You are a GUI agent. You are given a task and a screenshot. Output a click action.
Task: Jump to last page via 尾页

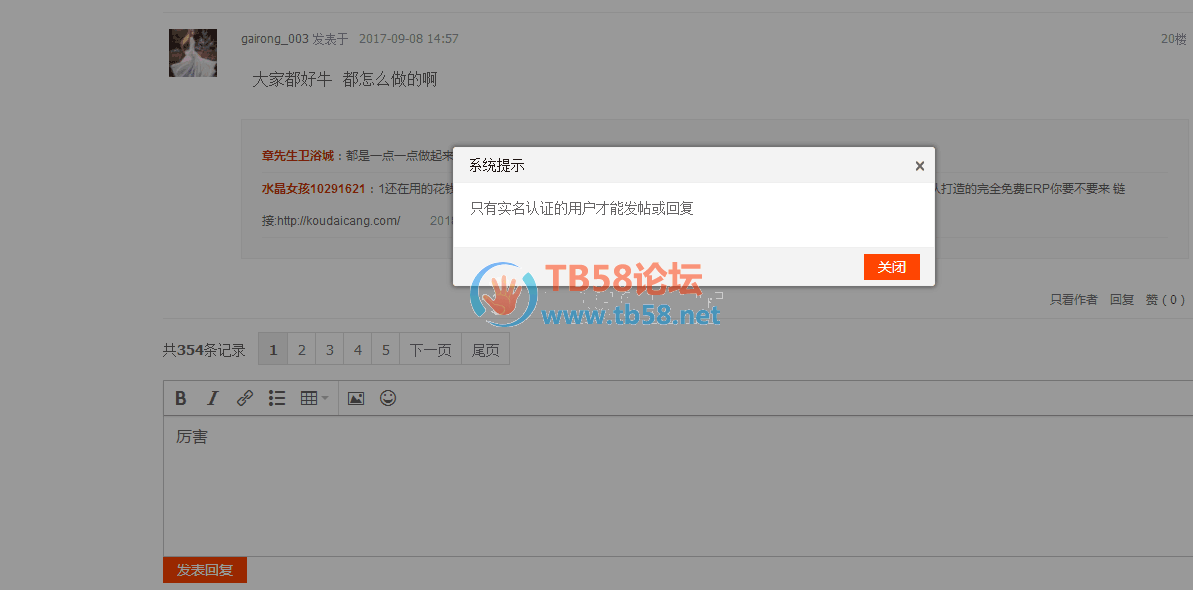pyautogui.click(x=485, y=350)
